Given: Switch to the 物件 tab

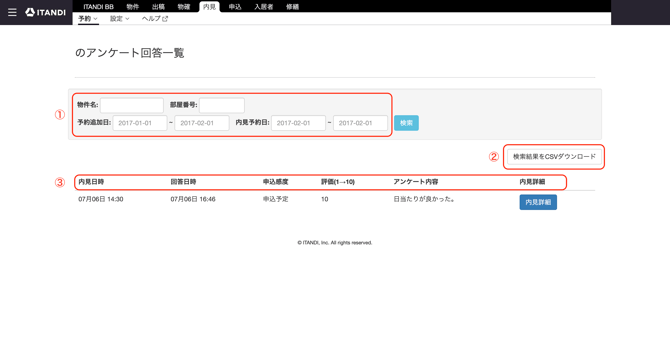Looking at the screenshot, I should [132, 7].
